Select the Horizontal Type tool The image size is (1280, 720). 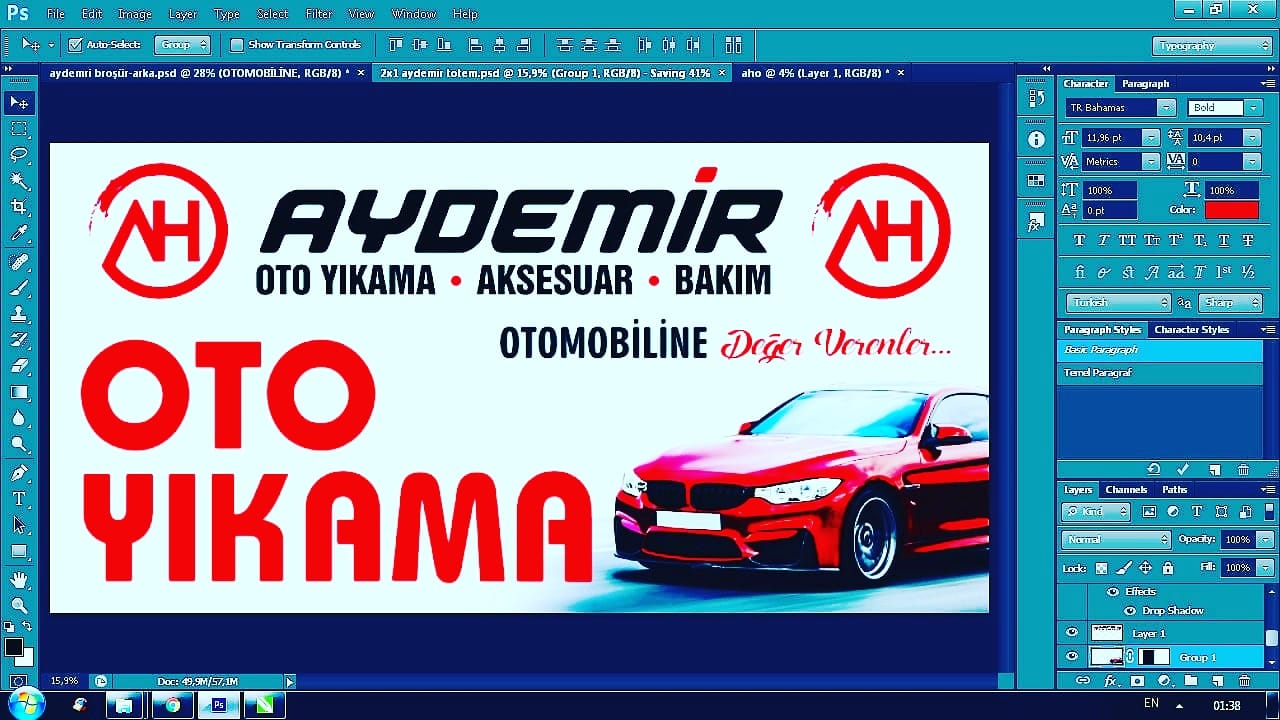[x=19, y=499]
